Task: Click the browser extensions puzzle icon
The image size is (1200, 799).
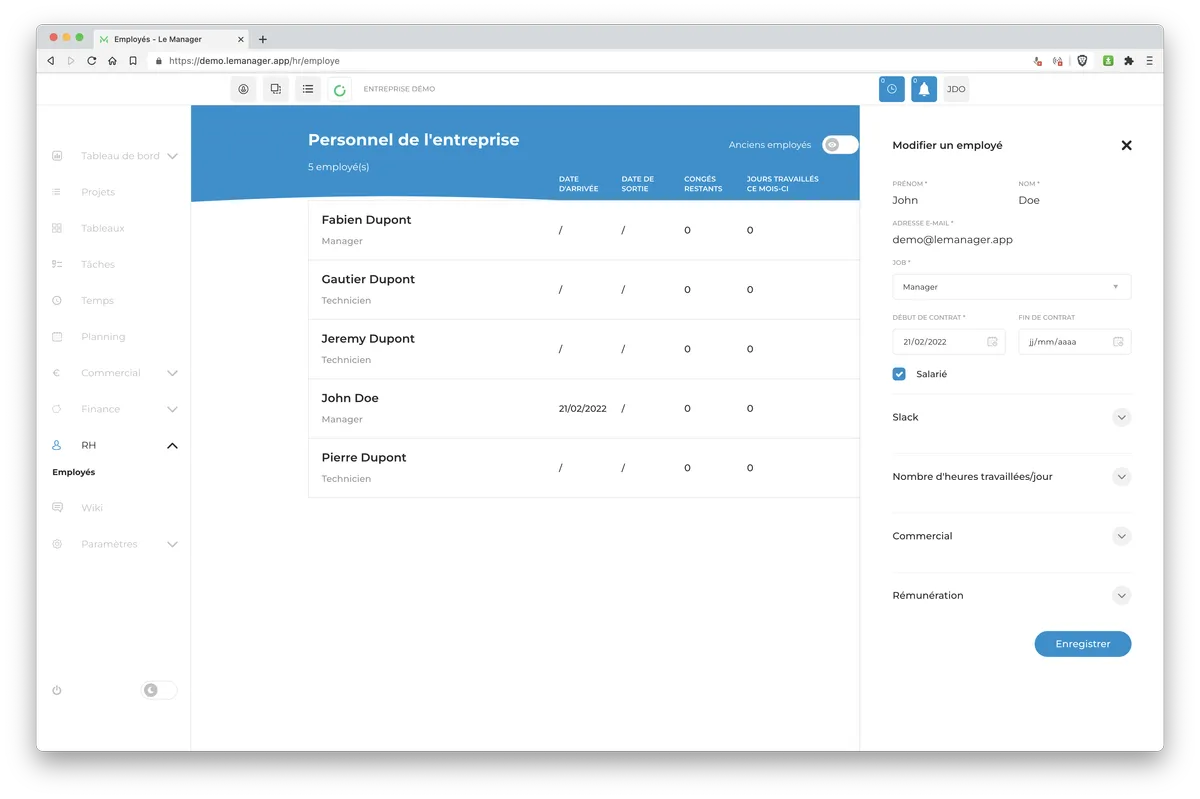Action: tap(1129, 61)
